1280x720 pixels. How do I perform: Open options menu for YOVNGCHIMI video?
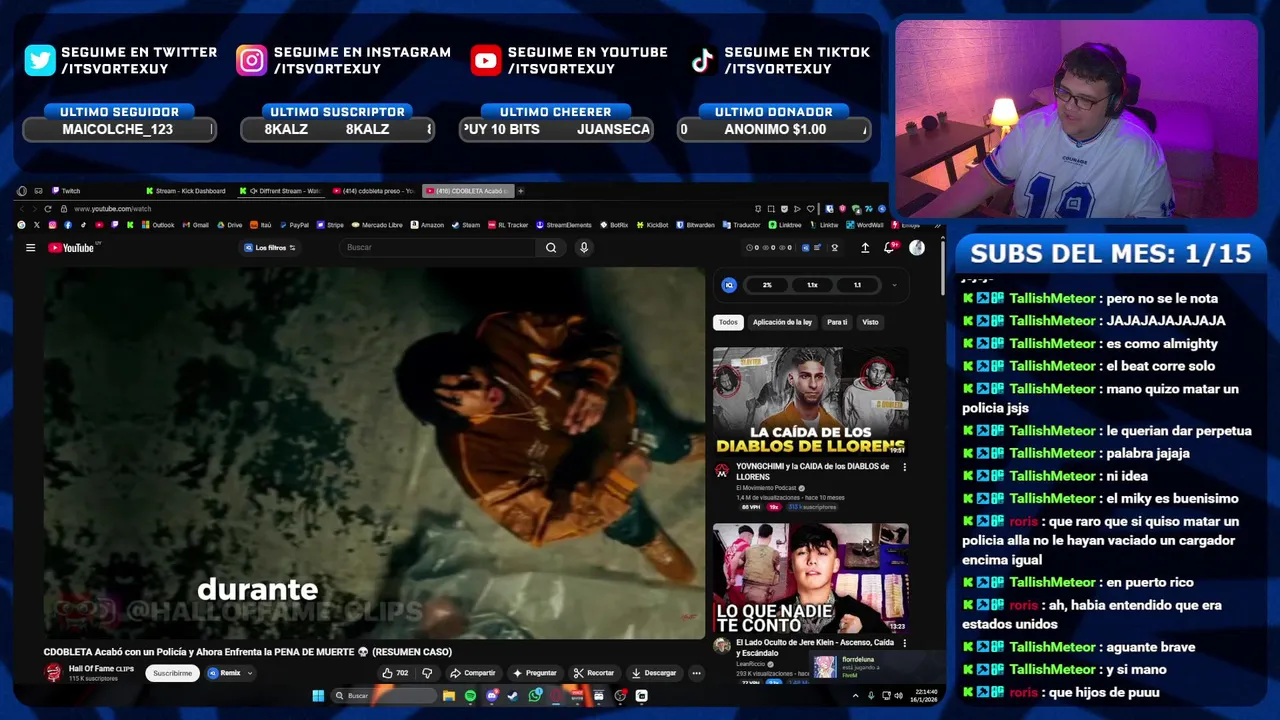click(905, 467)
